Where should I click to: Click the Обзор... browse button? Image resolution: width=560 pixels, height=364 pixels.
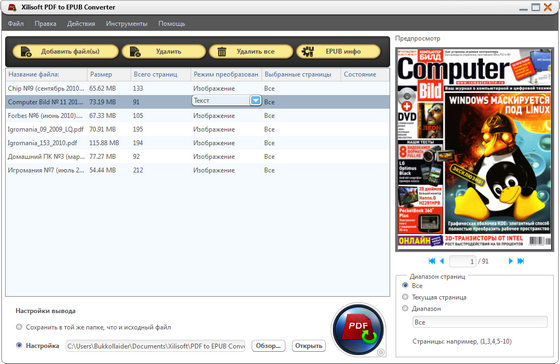point(268,346)
